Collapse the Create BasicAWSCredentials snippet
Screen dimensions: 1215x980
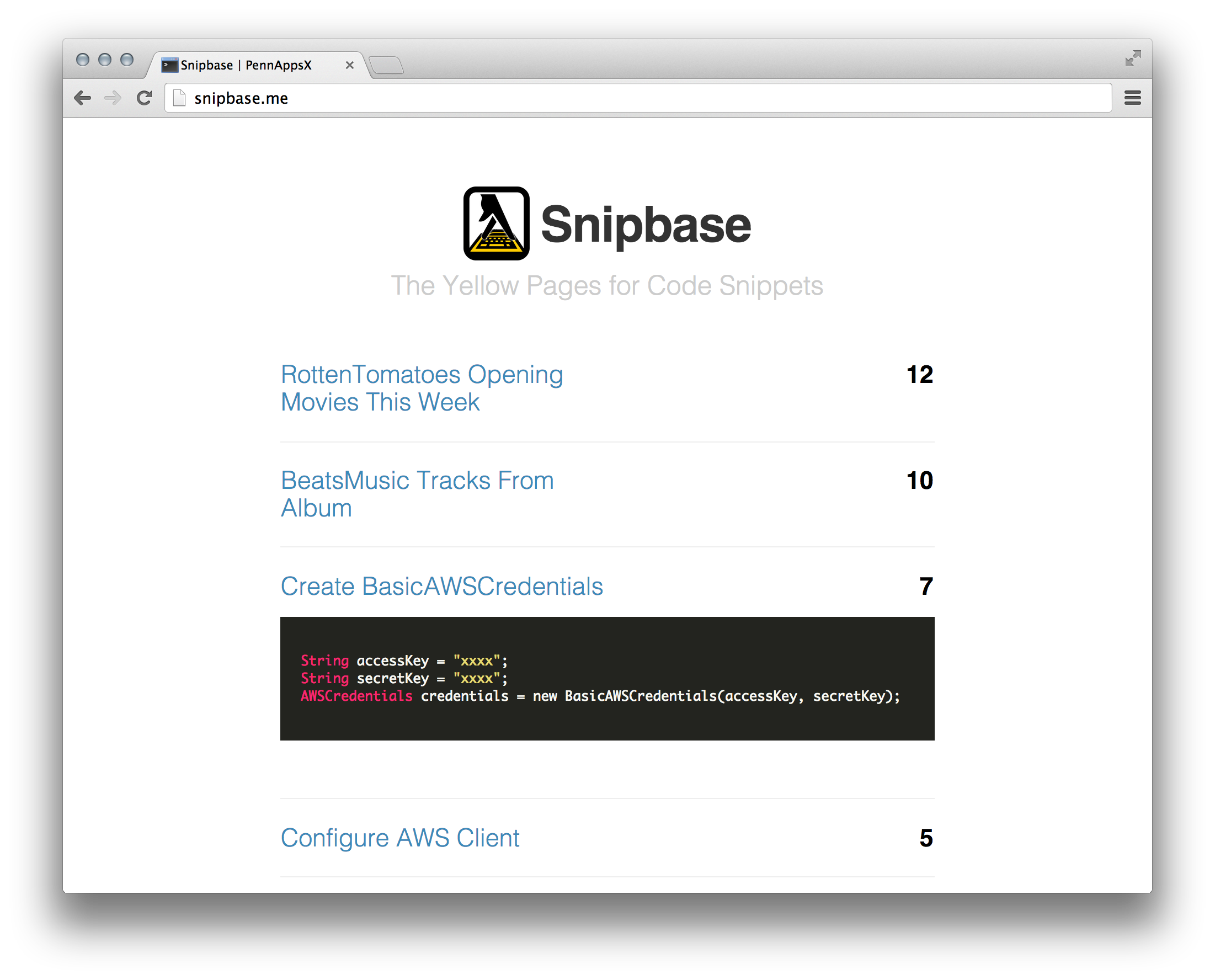click(441, 587)
